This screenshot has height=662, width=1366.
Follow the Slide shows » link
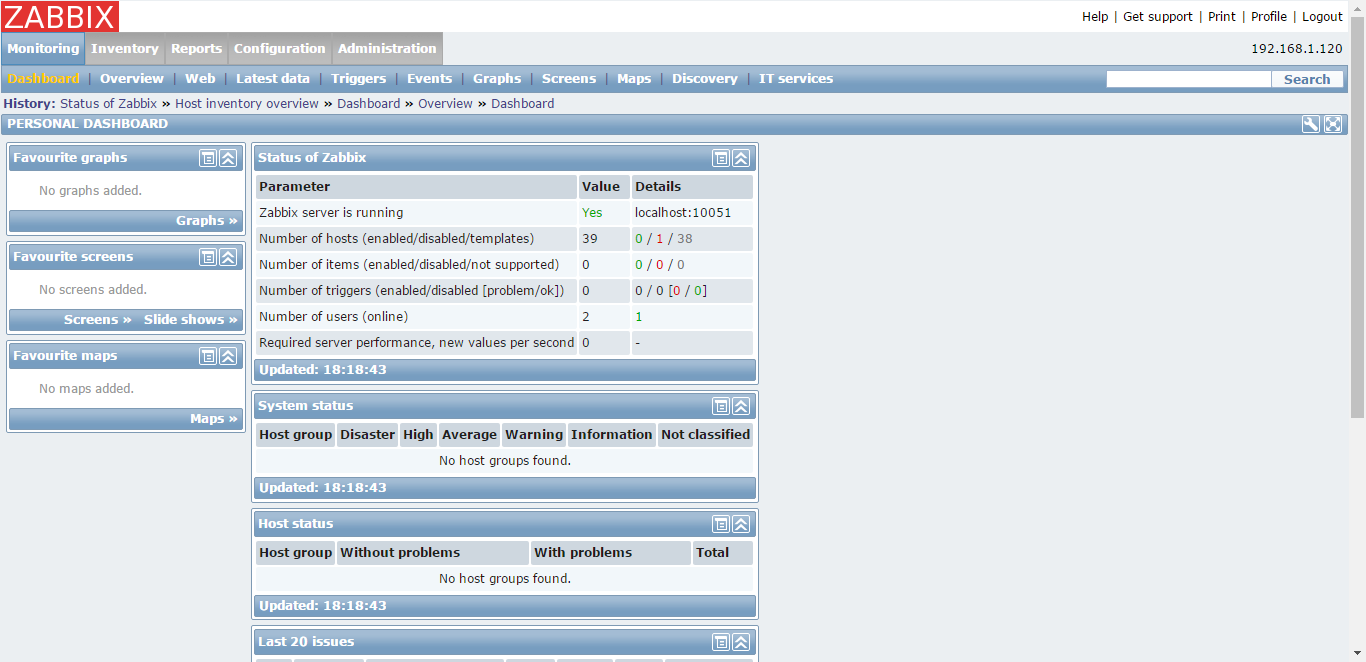pos(191,320)
